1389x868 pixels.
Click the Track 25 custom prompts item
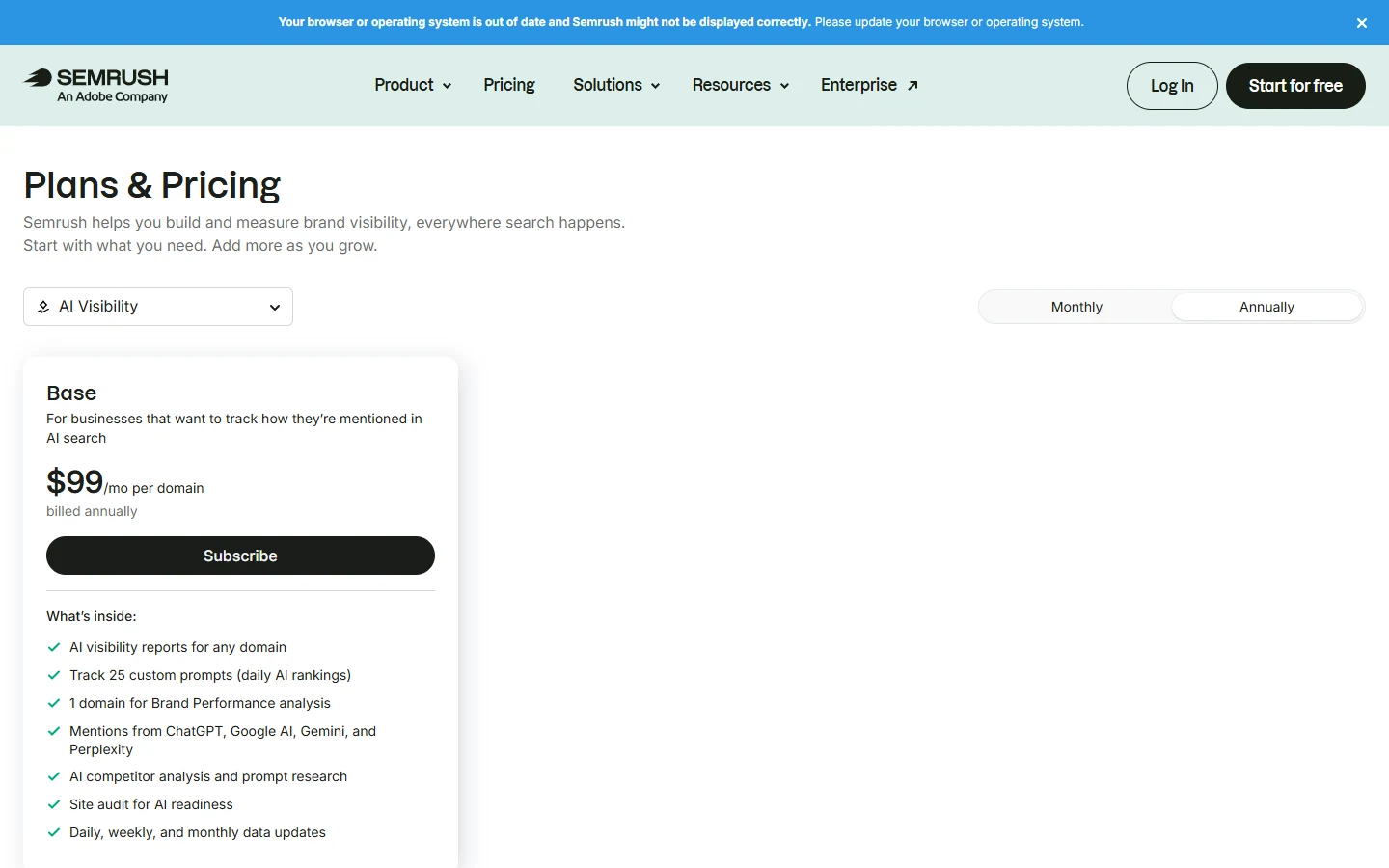point(210,675)
